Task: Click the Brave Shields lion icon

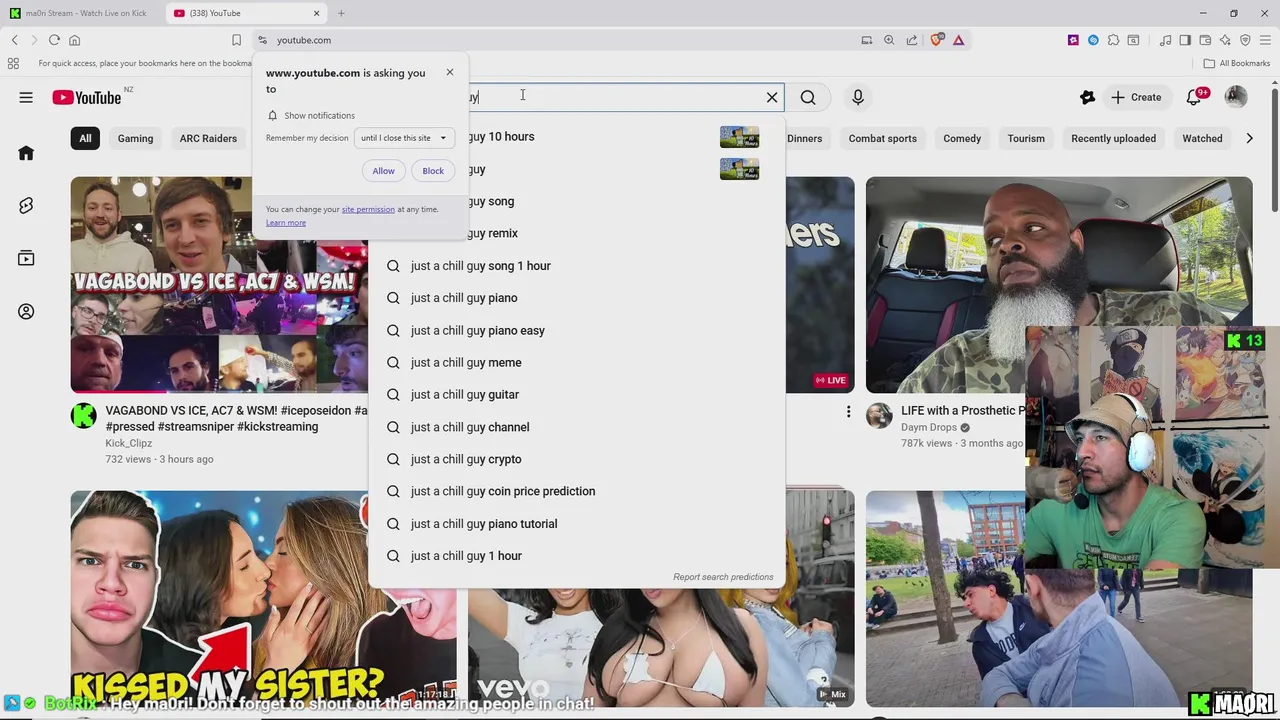Action: pyautogui.click(x=936, y=40)
